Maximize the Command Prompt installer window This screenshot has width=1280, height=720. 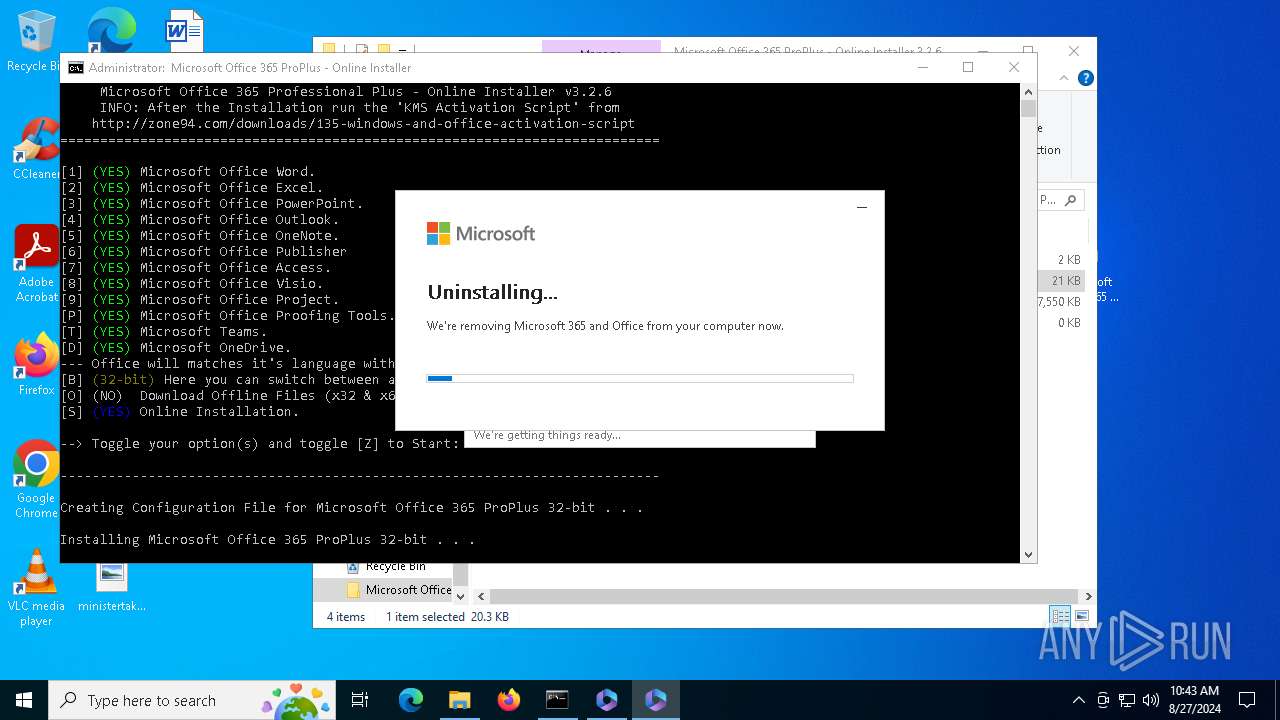point(968,67)
